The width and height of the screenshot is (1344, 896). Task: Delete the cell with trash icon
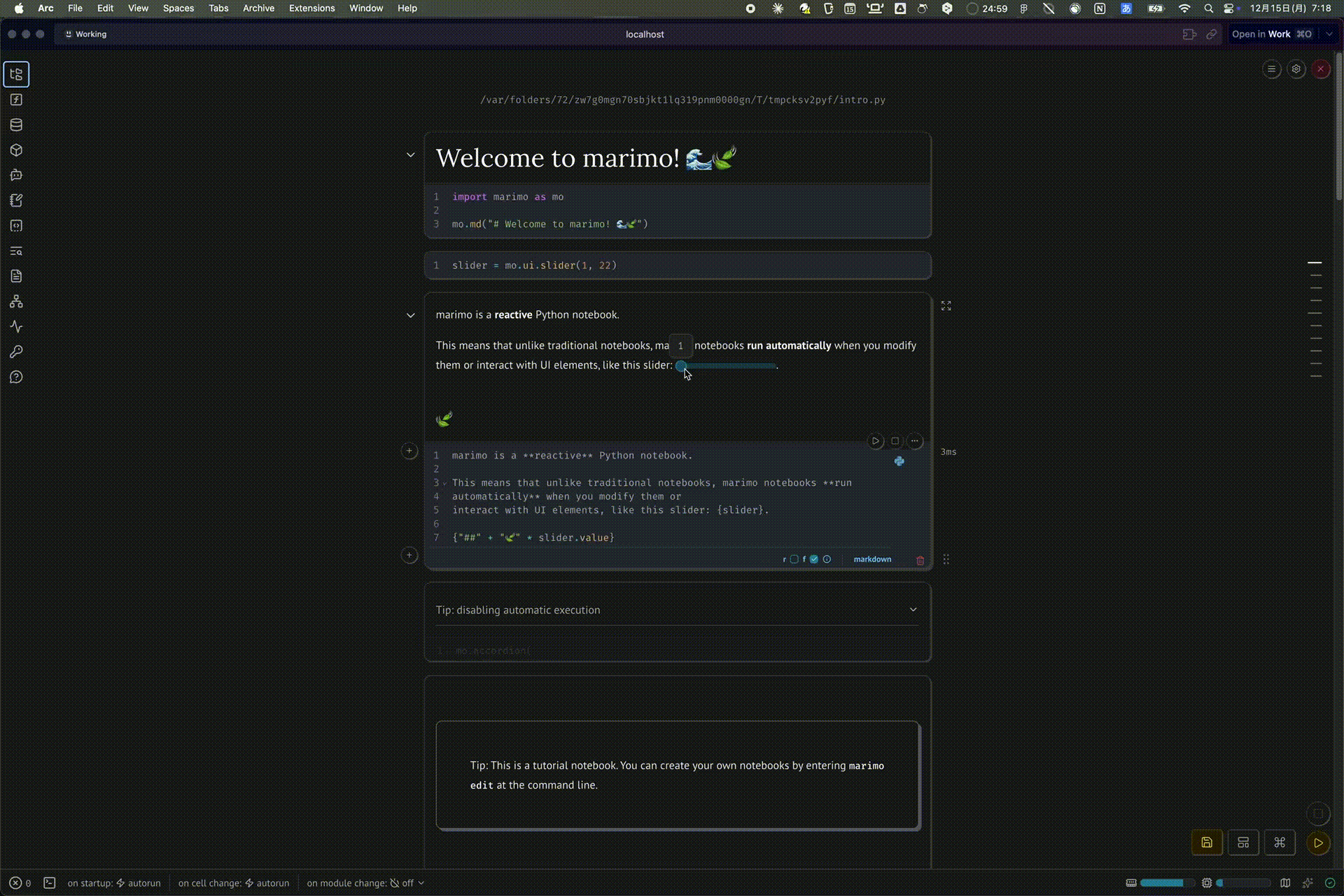(920, 560)
